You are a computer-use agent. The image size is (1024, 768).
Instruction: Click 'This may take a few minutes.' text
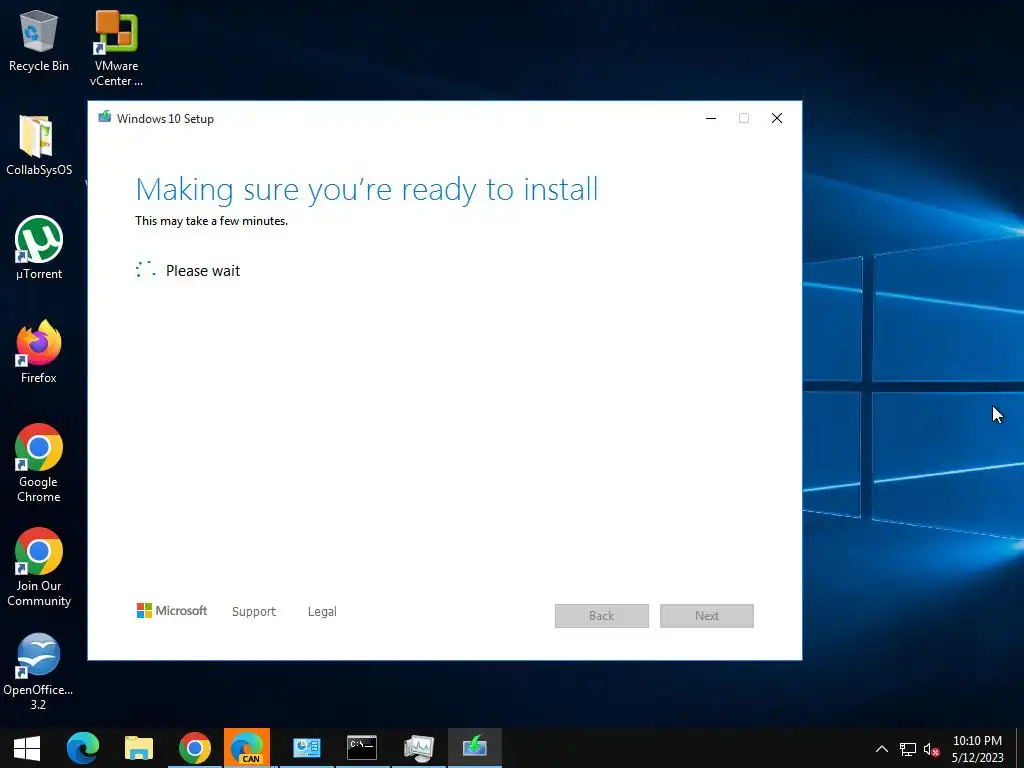[212, 221]
